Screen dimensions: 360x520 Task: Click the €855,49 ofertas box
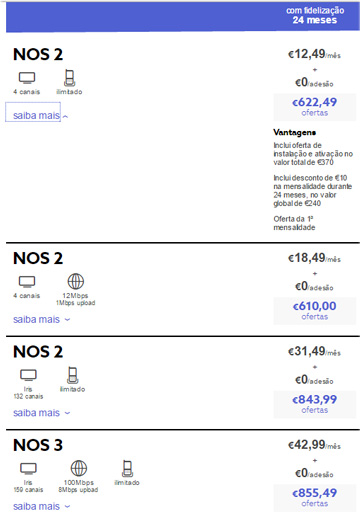click(x=315, y=497)
